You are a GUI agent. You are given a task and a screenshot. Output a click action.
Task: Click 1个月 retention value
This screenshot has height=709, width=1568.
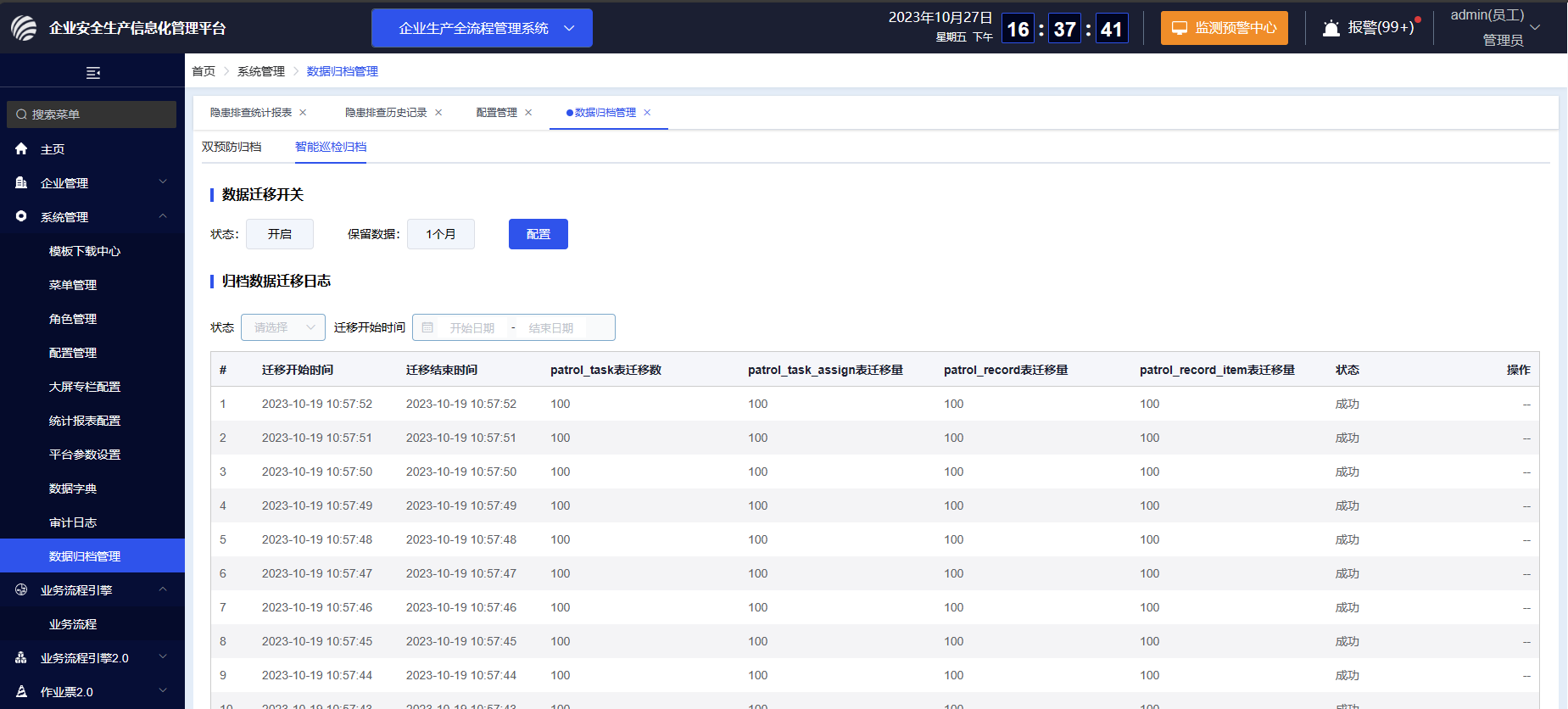click(441, 234)
